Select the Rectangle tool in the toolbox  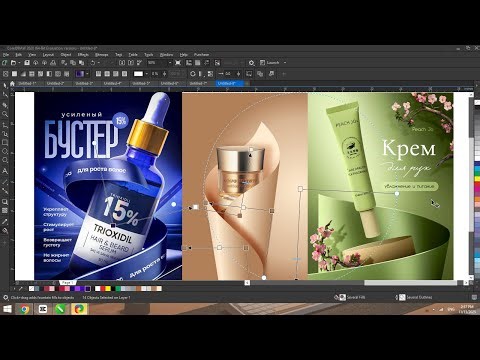pyautogui.click(x=5, y=142)
